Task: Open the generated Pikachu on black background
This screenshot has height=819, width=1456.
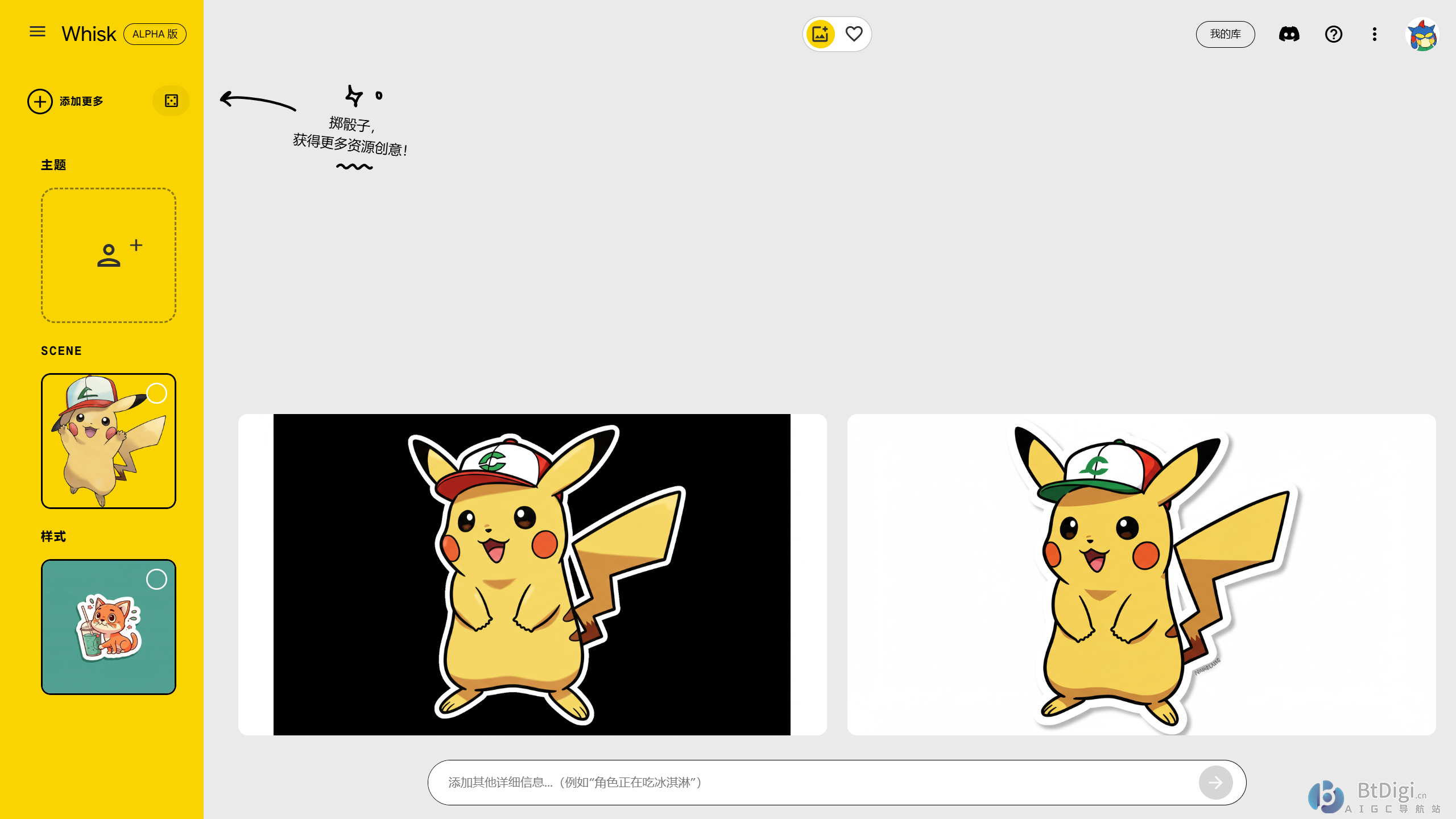Action: (532, 574)
